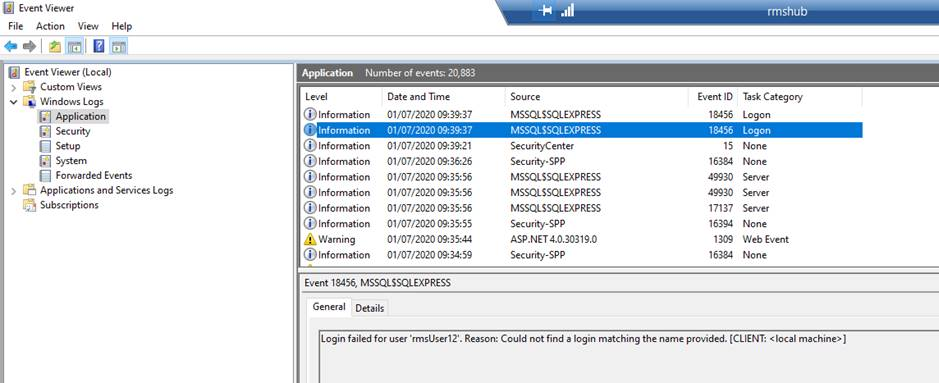The height and width of the screenshot is (383, 939).
Task: Sort by the Event ID column header
Action: [x=713, y=96]
